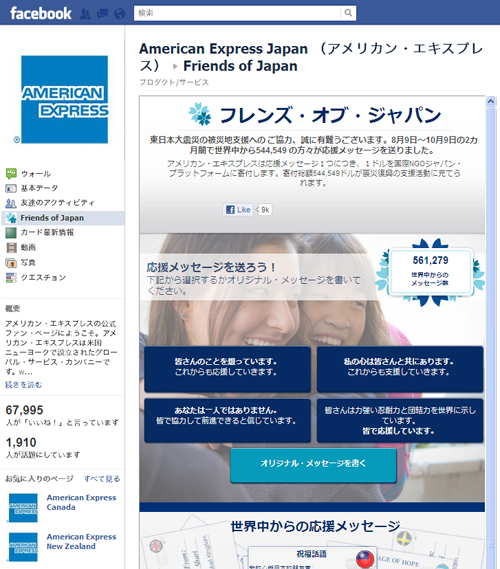Viewport: 500px width, 569px height.
Task: Click the 写真 photo icon
Action: tap(11, 263)
